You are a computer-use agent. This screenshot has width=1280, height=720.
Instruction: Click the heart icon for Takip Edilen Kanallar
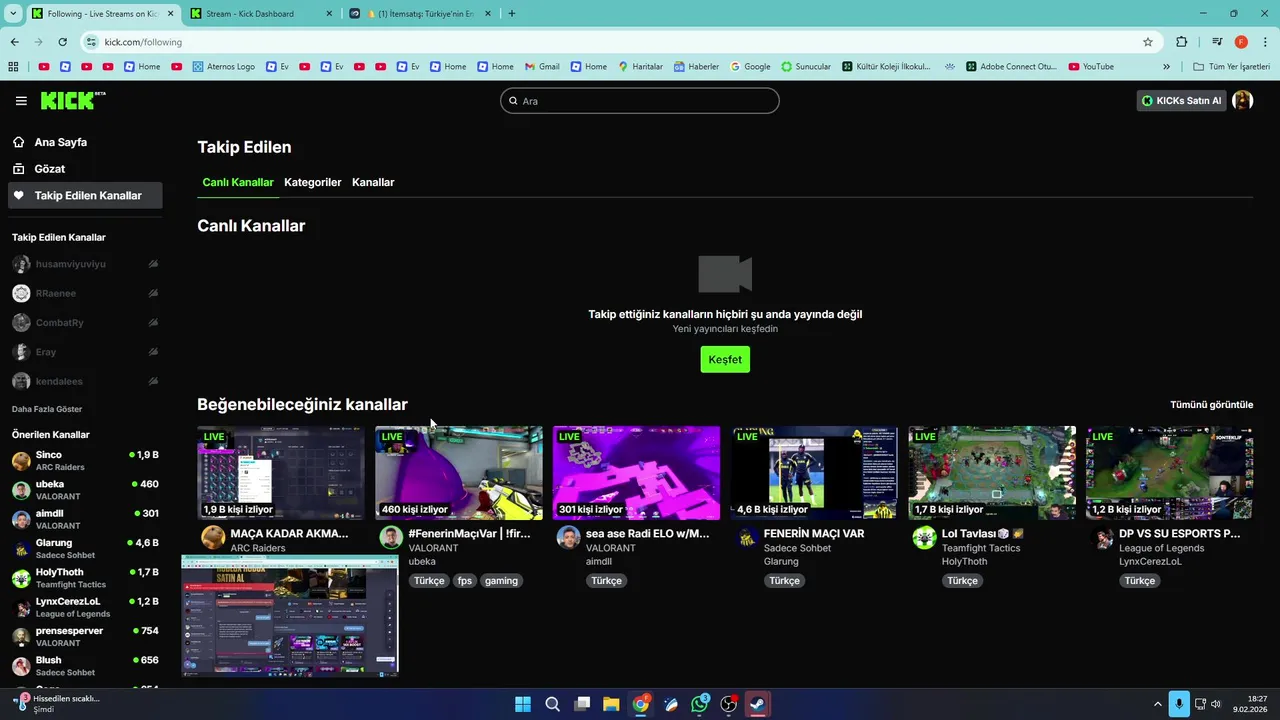pyautogui.click(x=18, y=195)
